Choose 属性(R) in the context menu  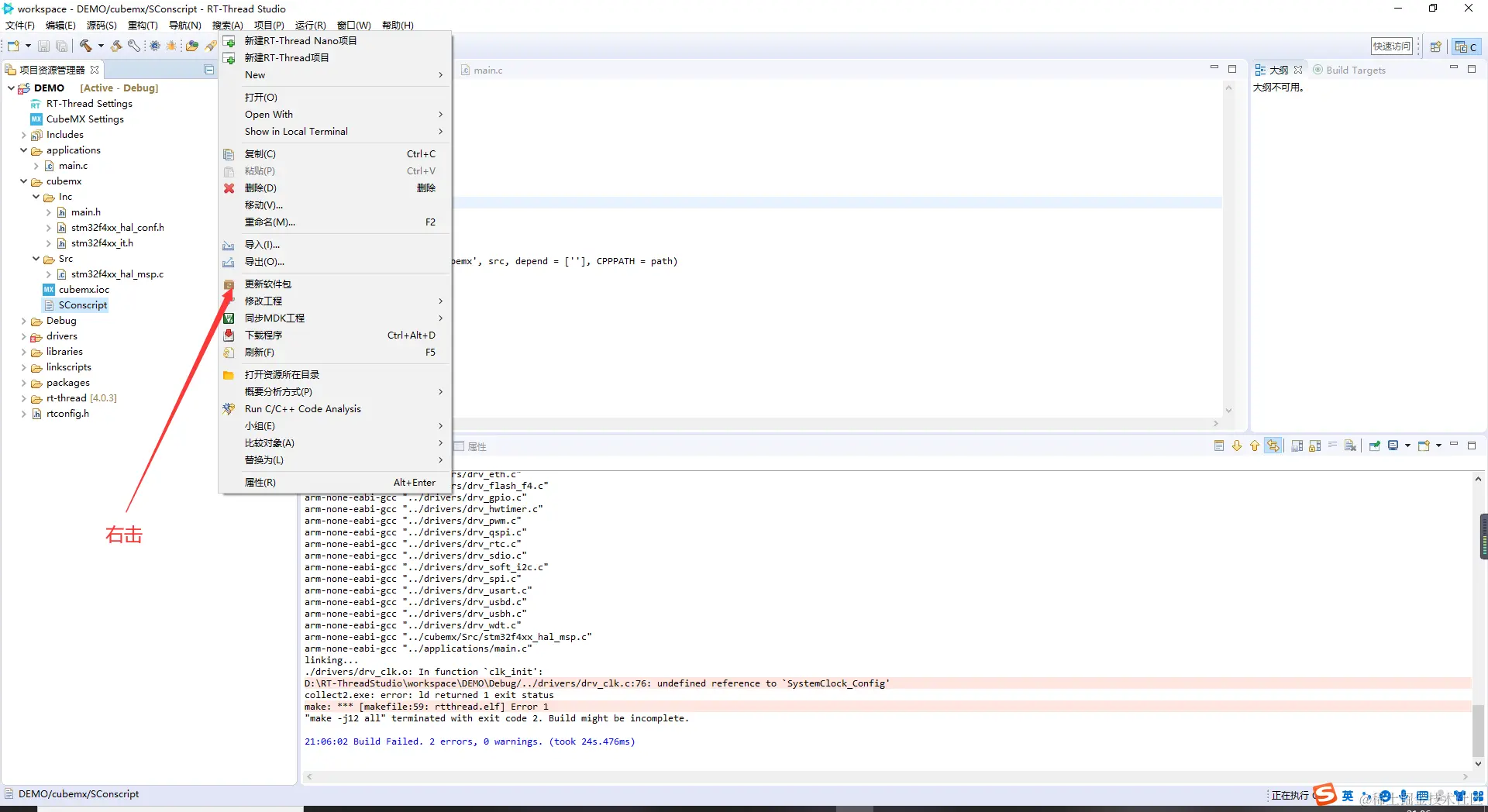click(x=335, y=483)
